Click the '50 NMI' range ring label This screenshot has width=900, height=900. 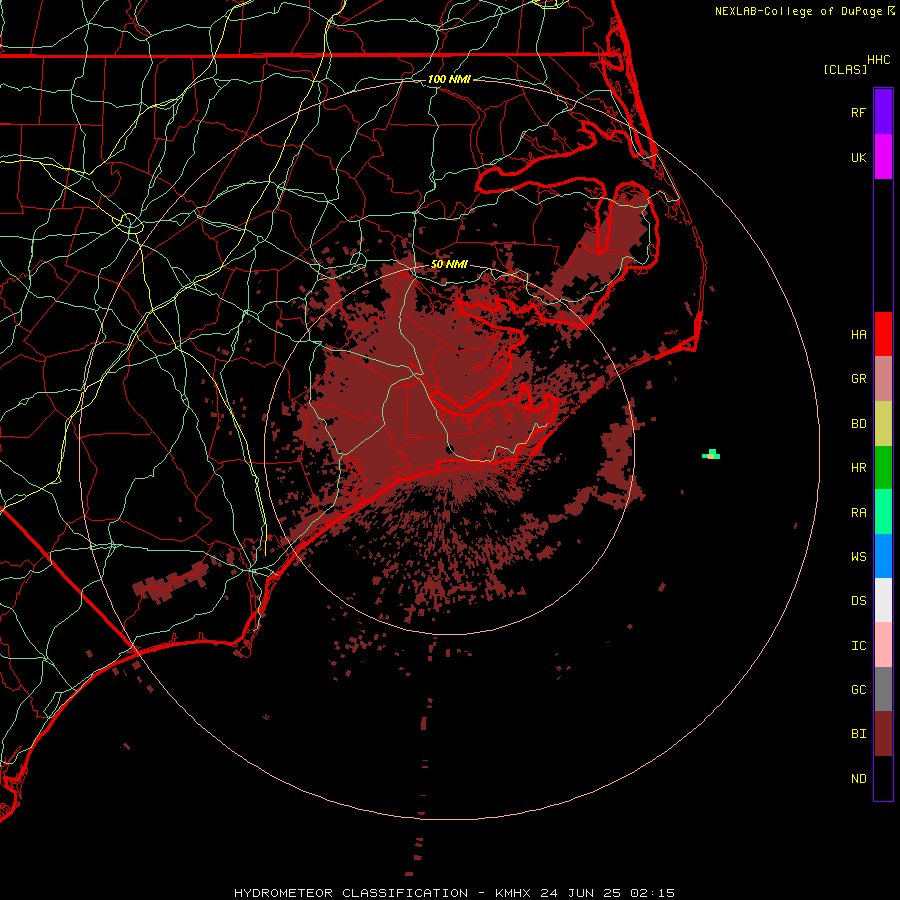[x=449, y=265]
